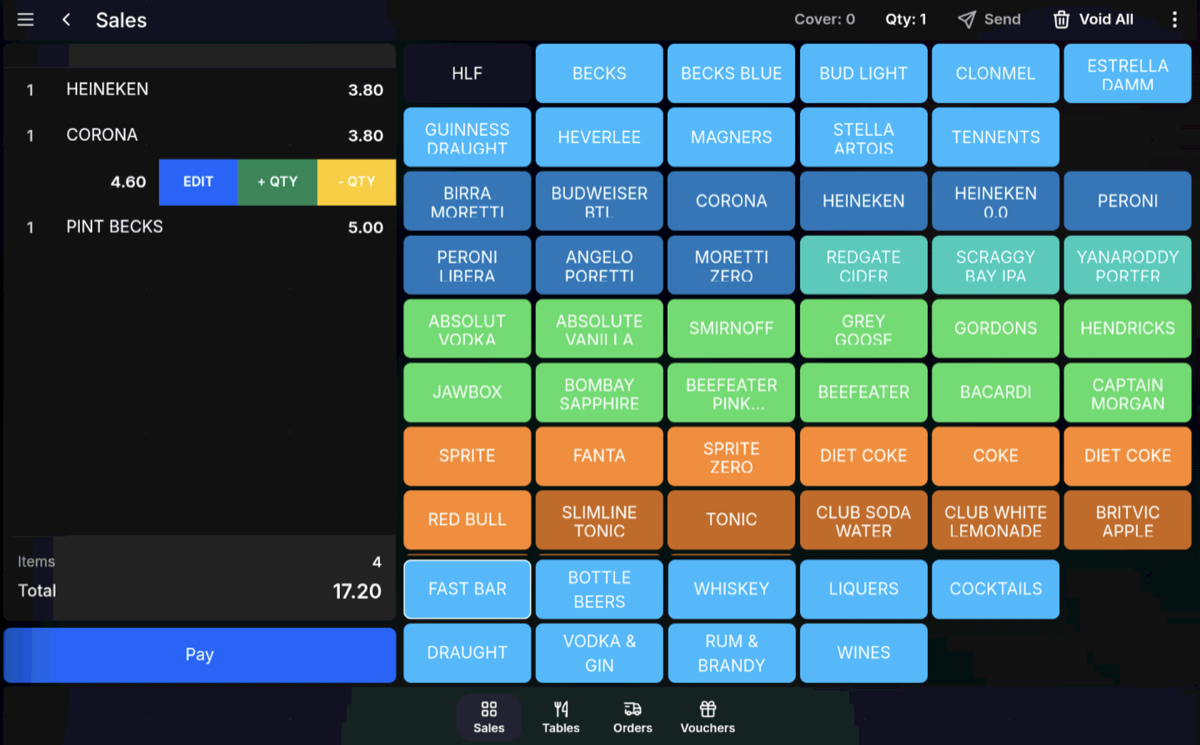Add GREY GOOSE to the order
The width and height of the screenshot is (1200, 745).
pyautogui.click(x=863, y=329)
